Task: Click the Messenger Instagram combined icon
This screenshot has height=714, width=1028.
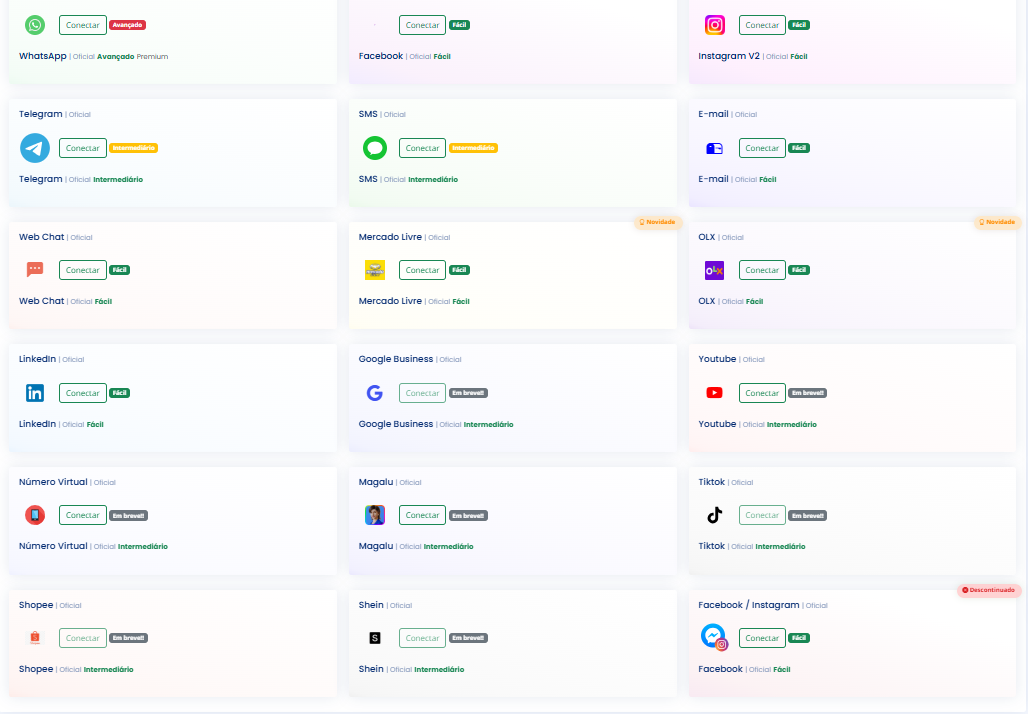Action: [x=715, y=637]
